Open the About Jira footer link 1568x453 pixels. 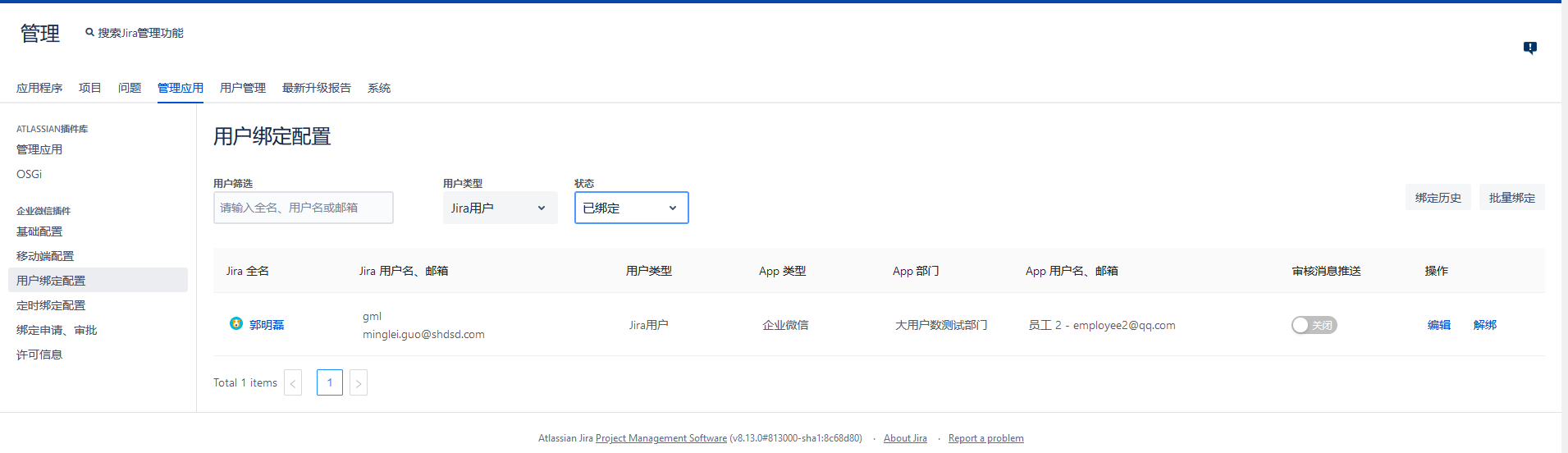point(905,438)
